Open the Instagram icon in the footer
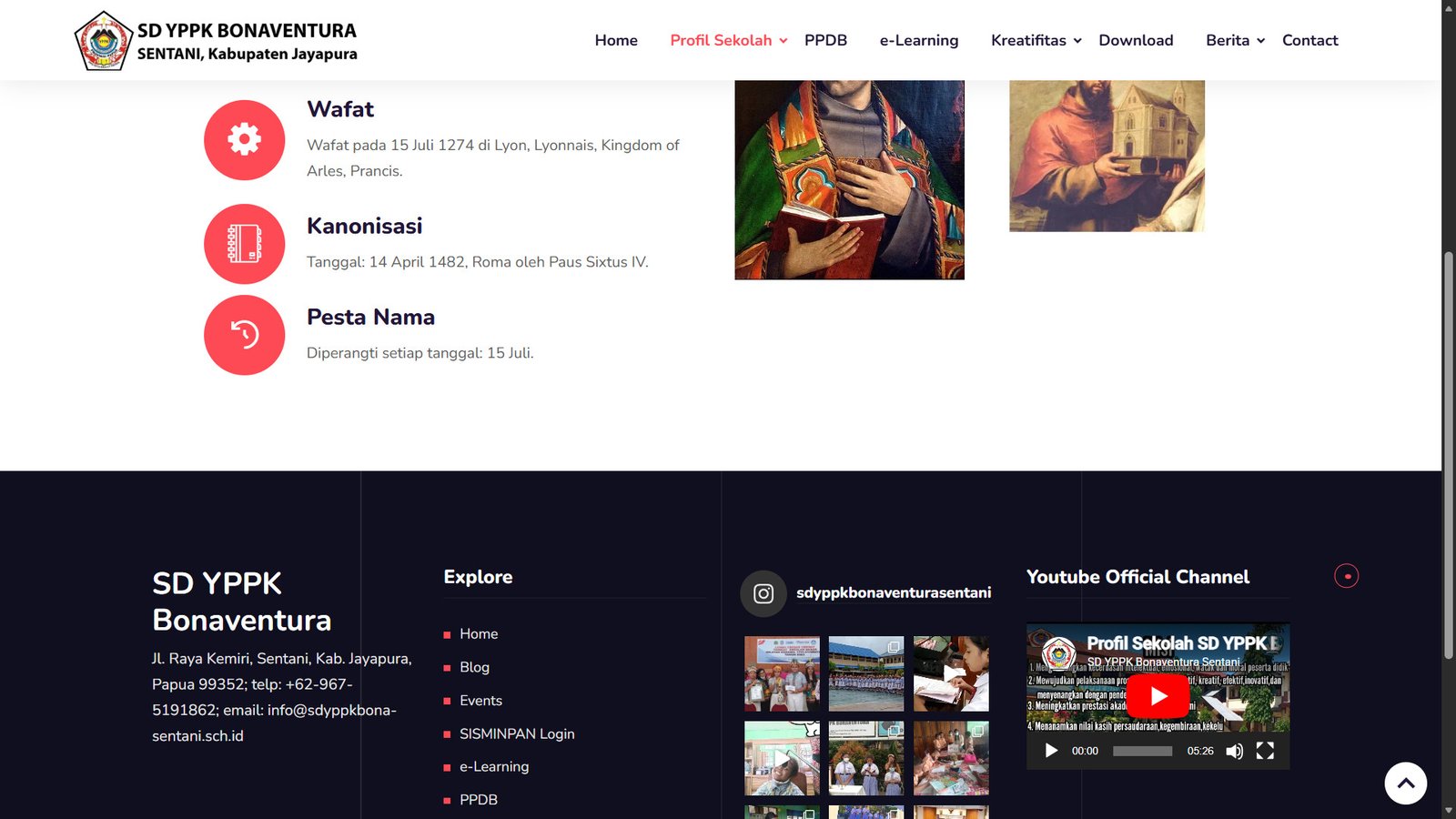Viewport: 1456px width, 819px height. 763,593
